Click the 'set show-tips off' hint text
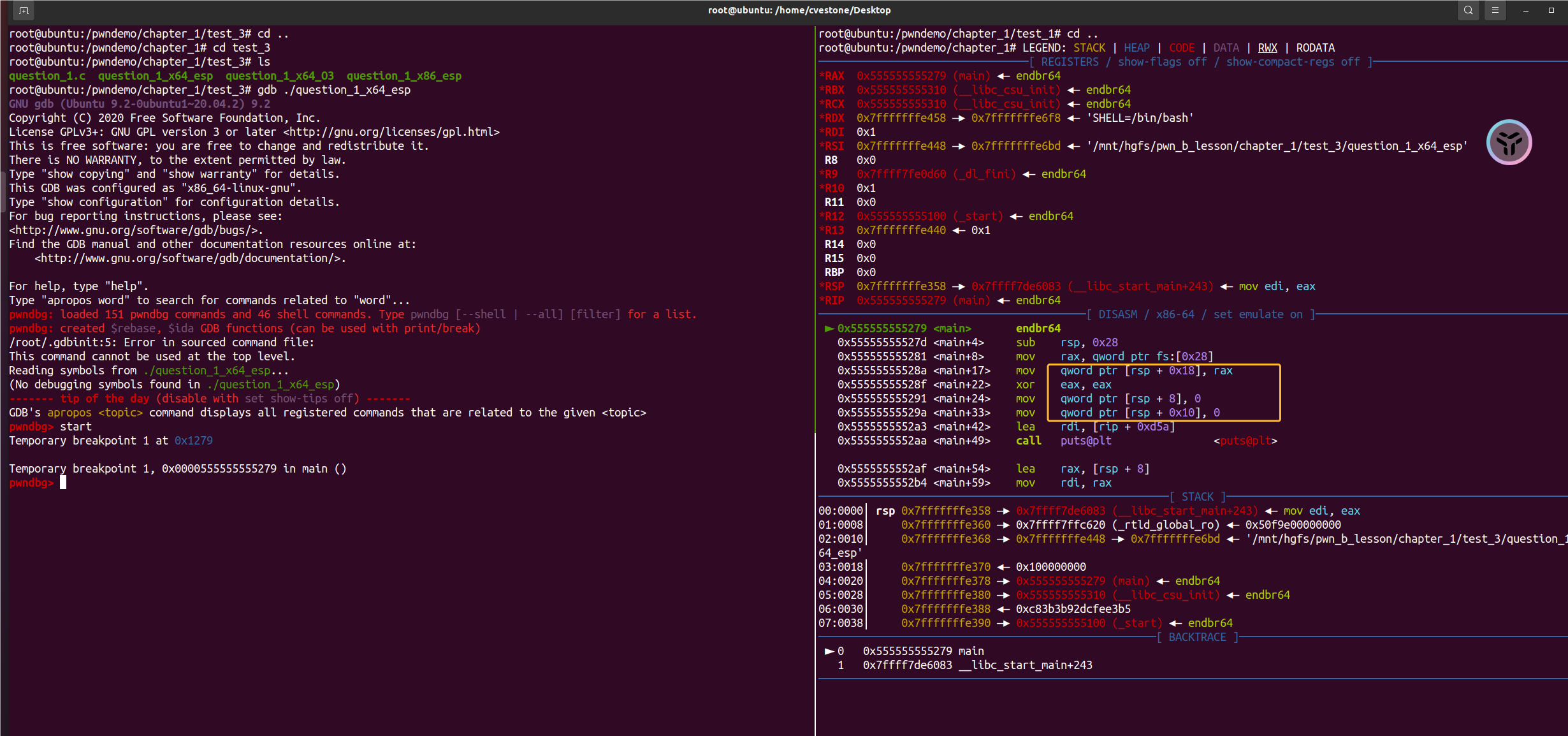 [x=299, y=399]
